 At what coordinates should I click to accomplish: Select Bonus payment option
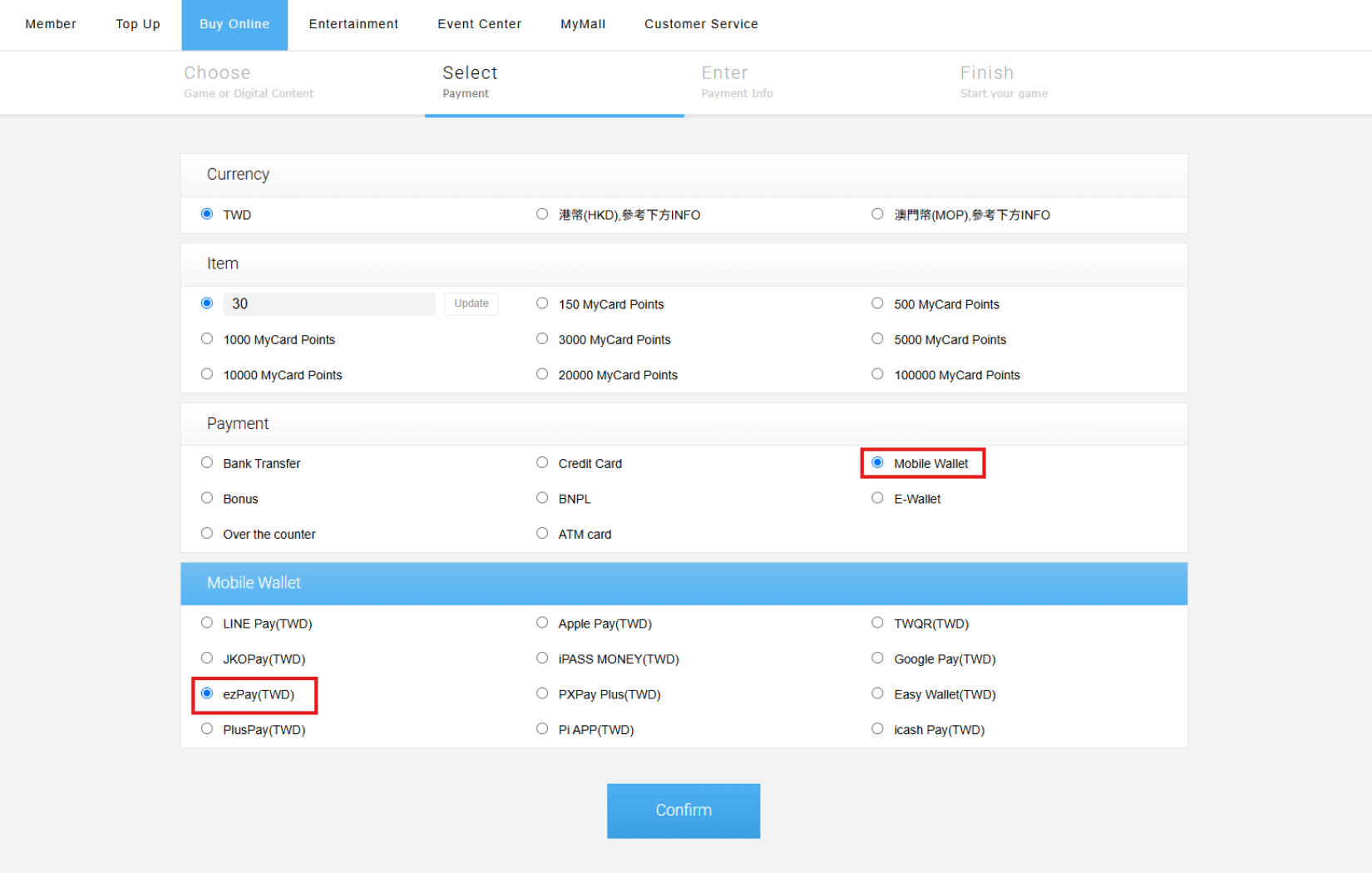(207, 498)
